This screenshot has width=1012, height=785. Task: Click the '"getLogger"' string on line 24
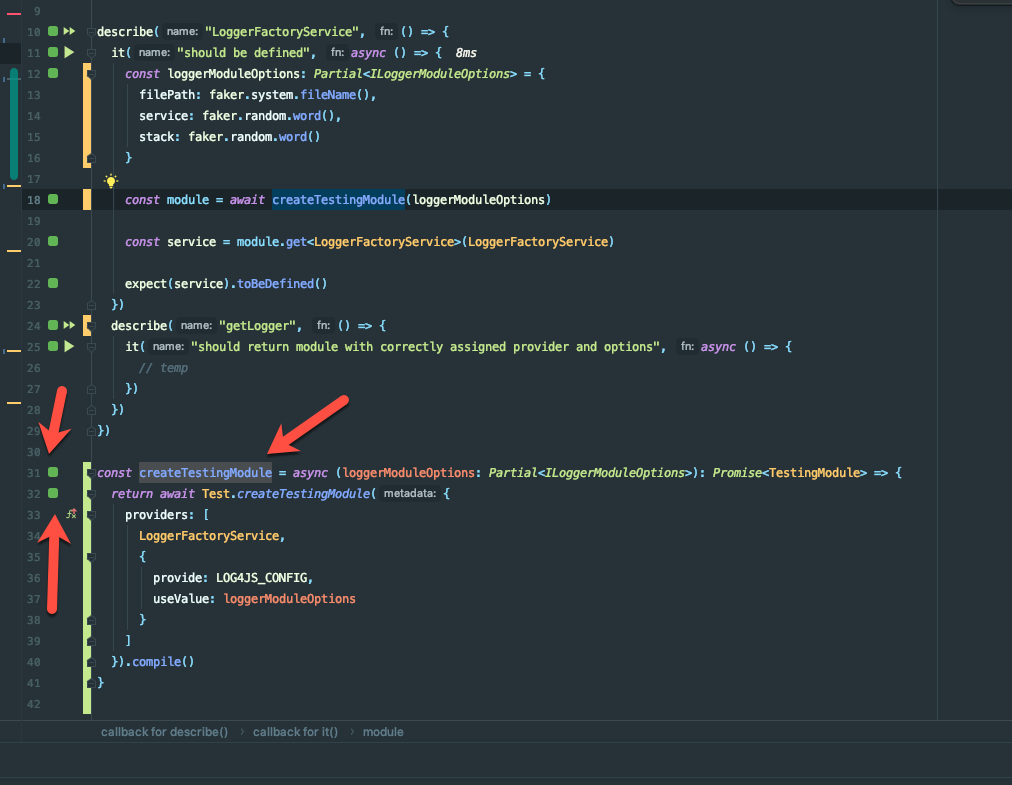pos(257,325)
